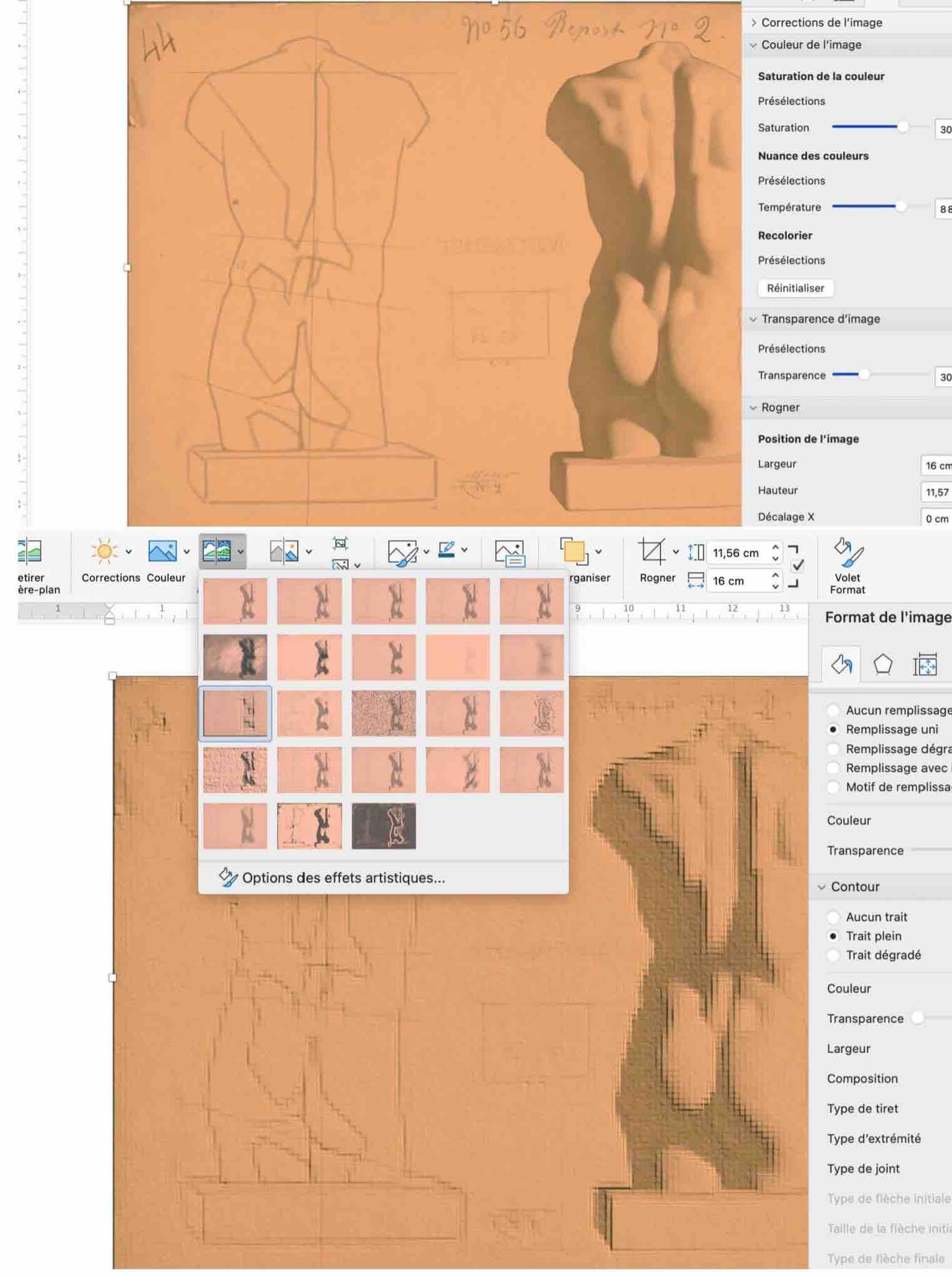Switch to the pentagon Effects tab

pyautogui.click(x=883, y=664)
